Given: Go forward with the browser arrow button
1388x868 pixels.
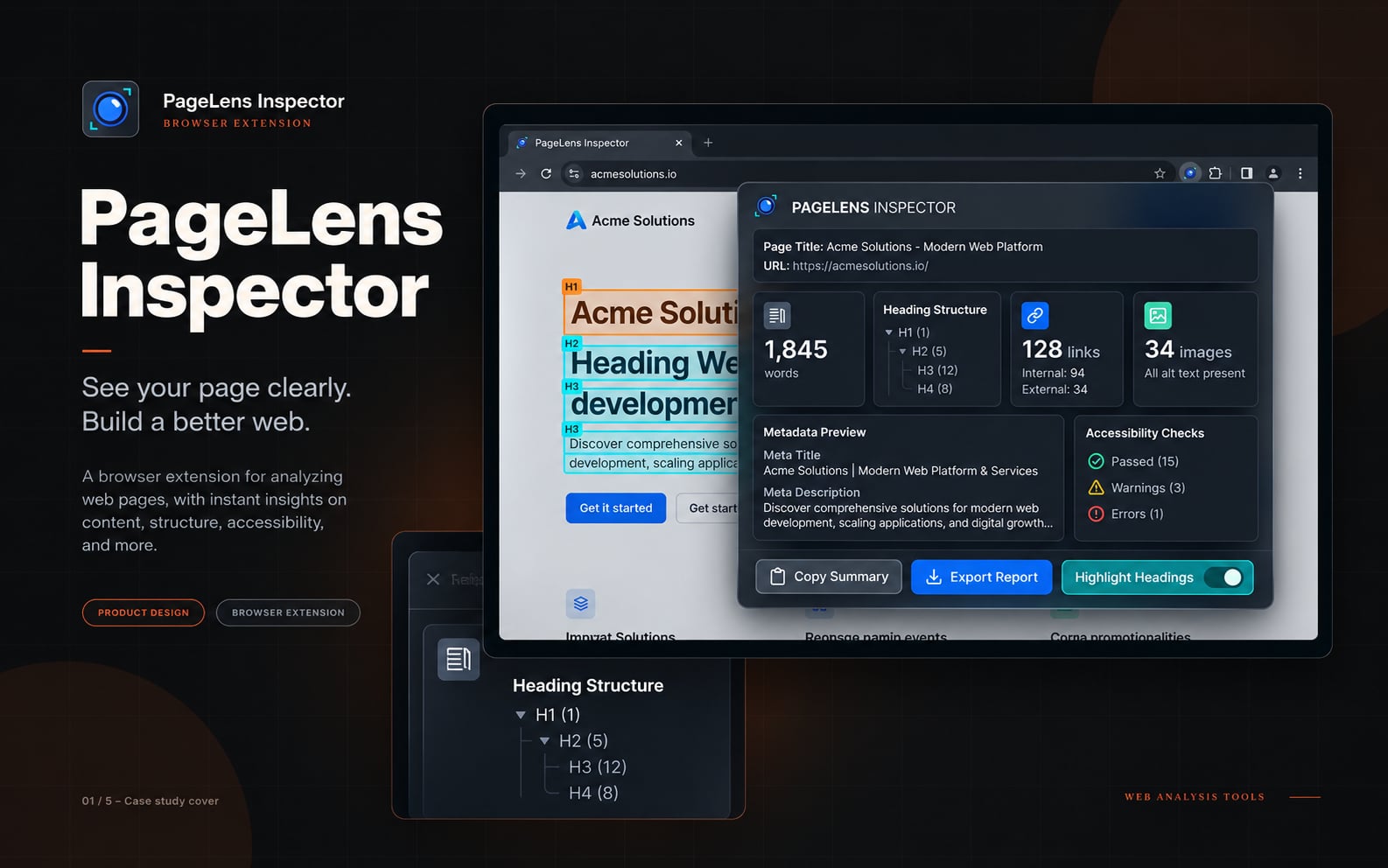Looking at the screenshot, I should pos(521,173).
